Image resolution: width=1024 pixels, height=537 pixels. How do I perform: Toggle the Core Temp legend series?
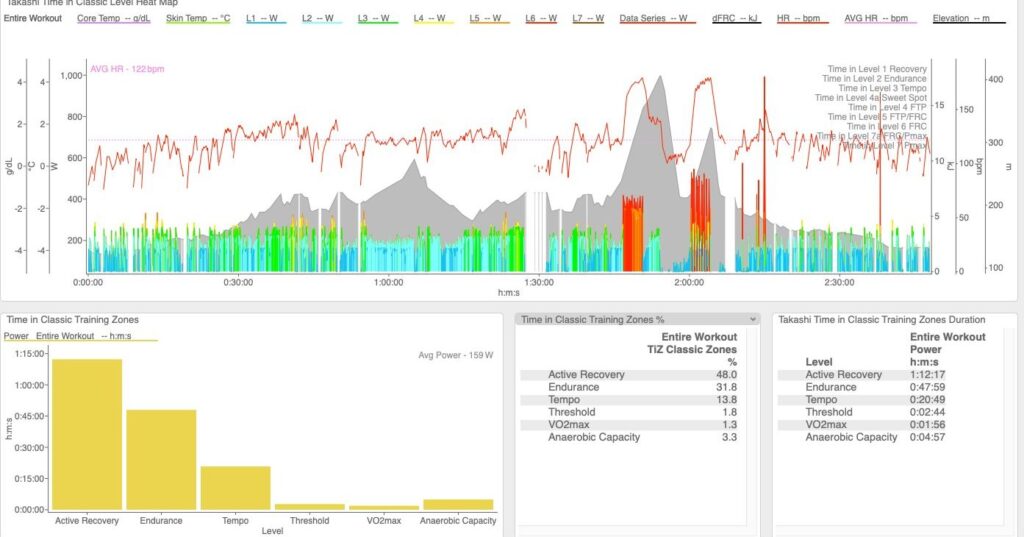[113, 18]
